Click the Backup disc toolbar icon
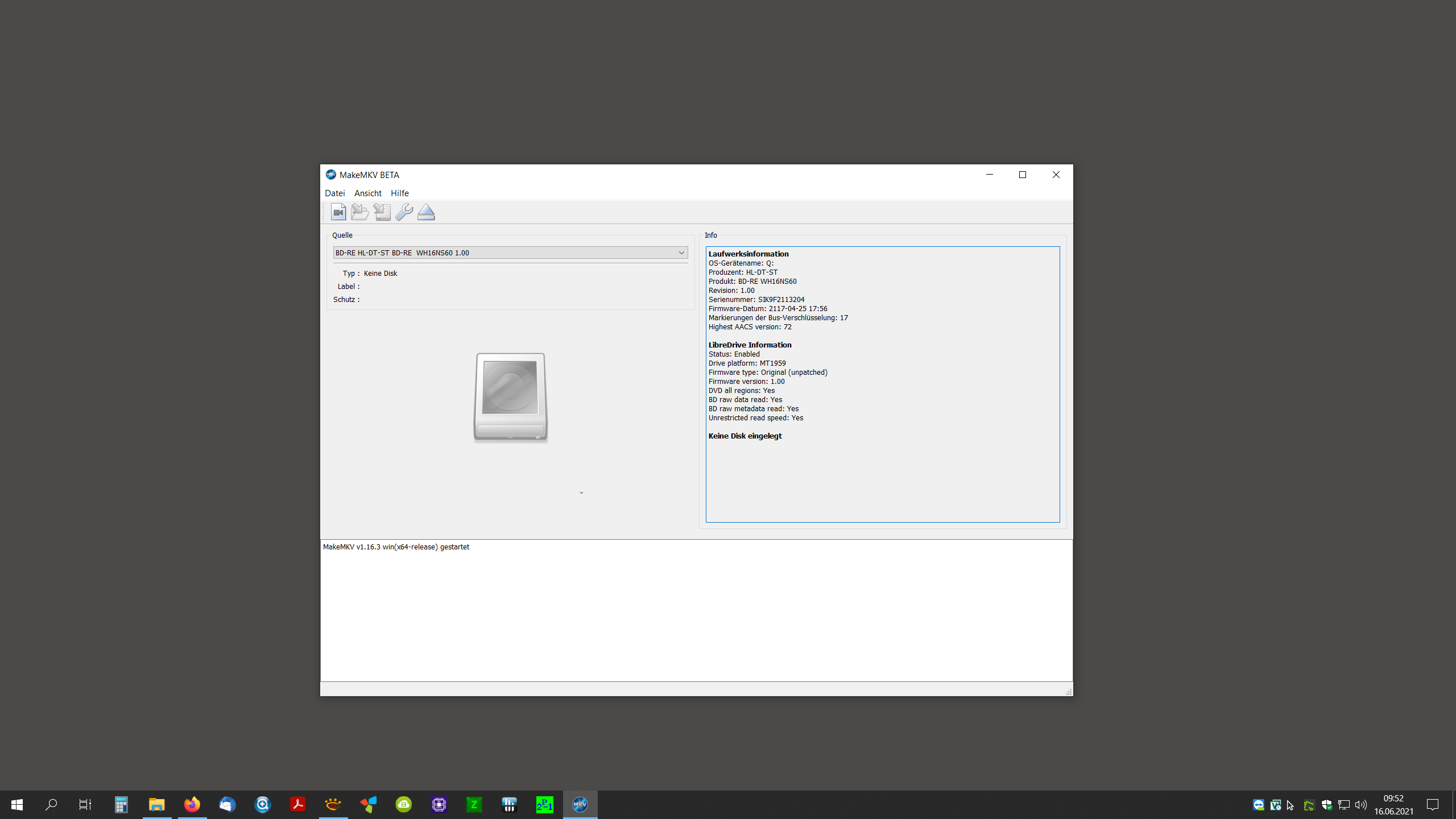 pyautogui.click(x=382, y=212)
